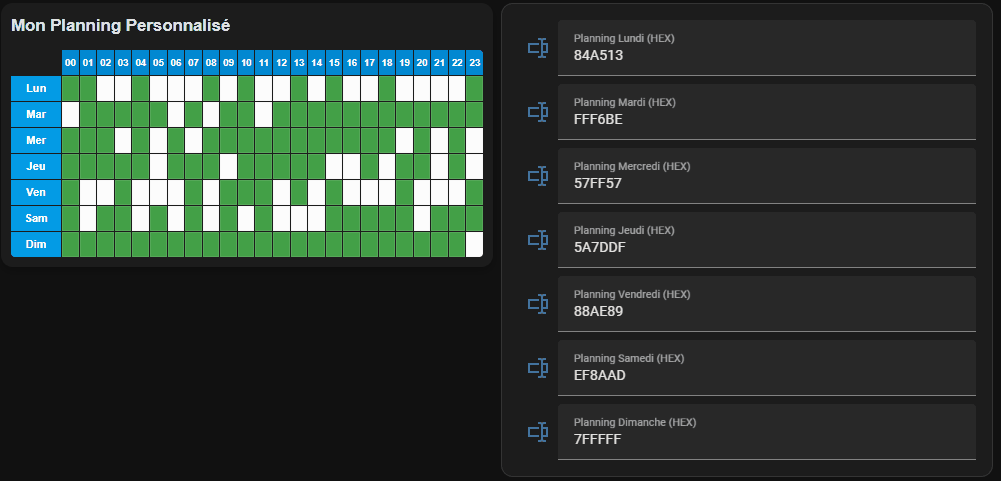The width and height of the screenshot is (1001, 481).
Task: Click the icon beside Planning Dimanche
Action: tap(538, 432)
